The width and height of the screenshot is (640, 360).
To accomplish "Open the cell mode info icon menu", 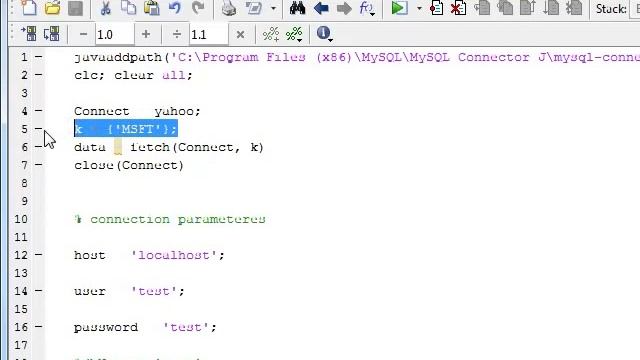I will point(324,34).
